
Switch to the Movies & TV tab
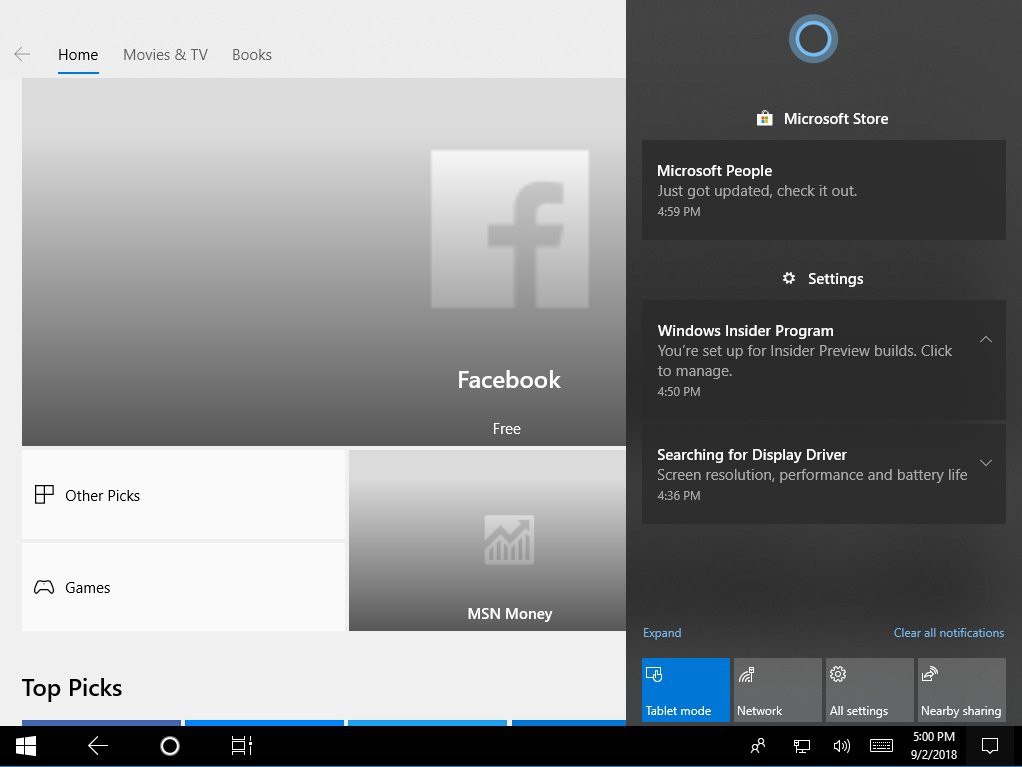[165, 55]
